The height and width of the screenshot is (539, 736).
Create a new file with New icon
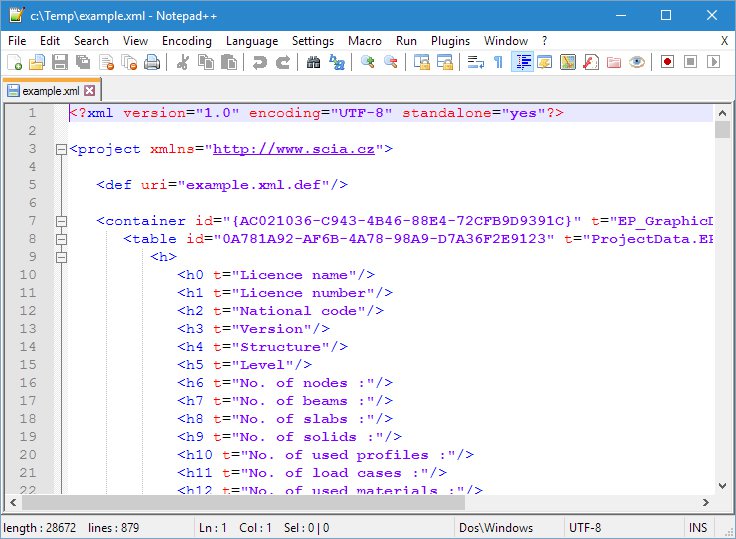click(x=15, y=62)
